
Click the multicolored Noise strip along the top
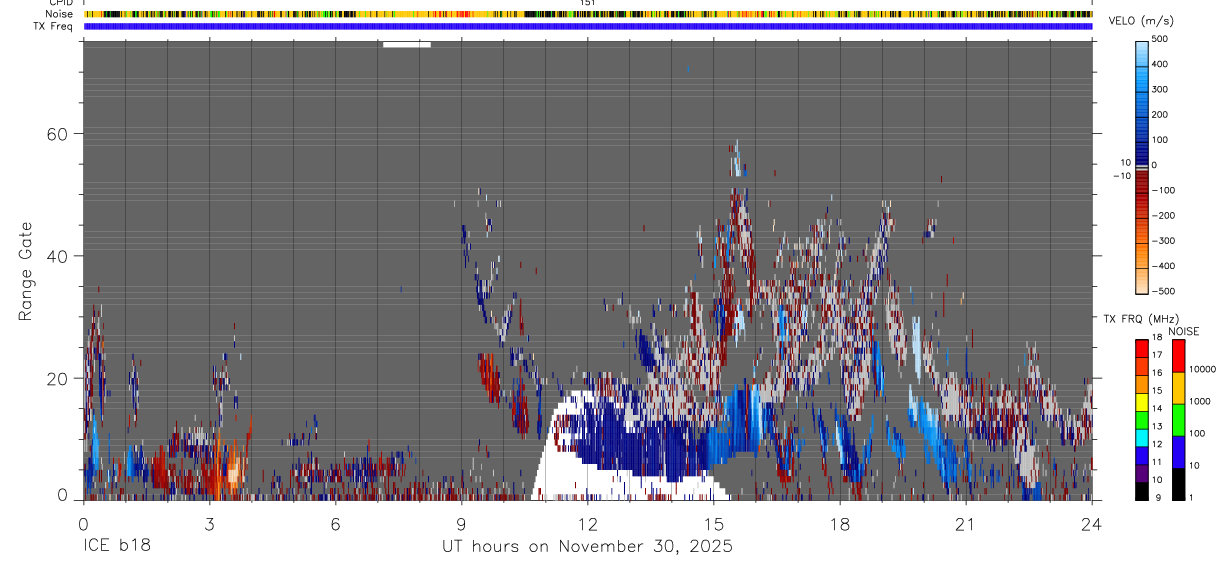pyautogui.click(x=587, y=14)
